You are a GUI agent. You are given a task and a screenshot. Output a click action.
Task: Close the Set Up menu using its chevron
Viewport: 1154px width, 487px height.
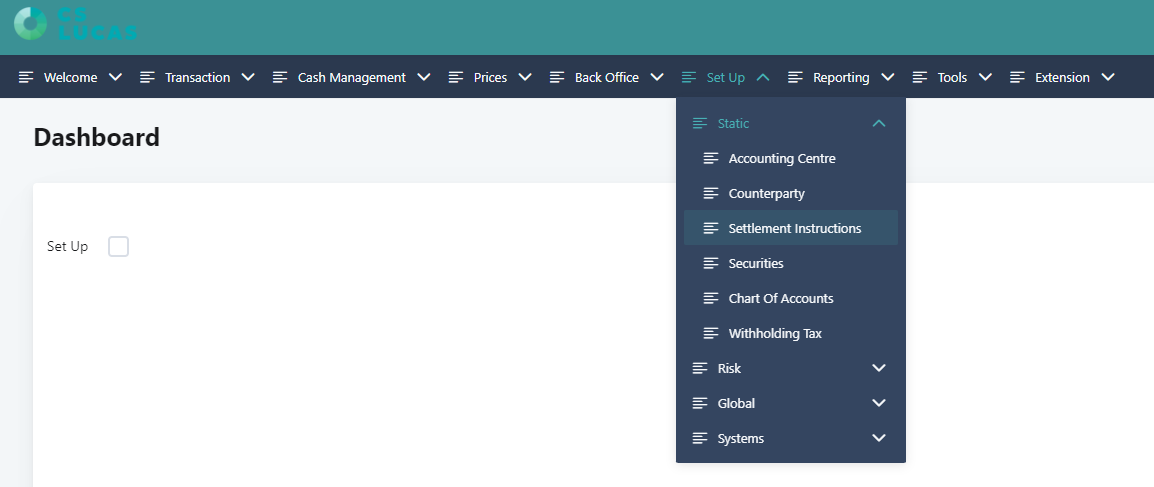[763, 77]
